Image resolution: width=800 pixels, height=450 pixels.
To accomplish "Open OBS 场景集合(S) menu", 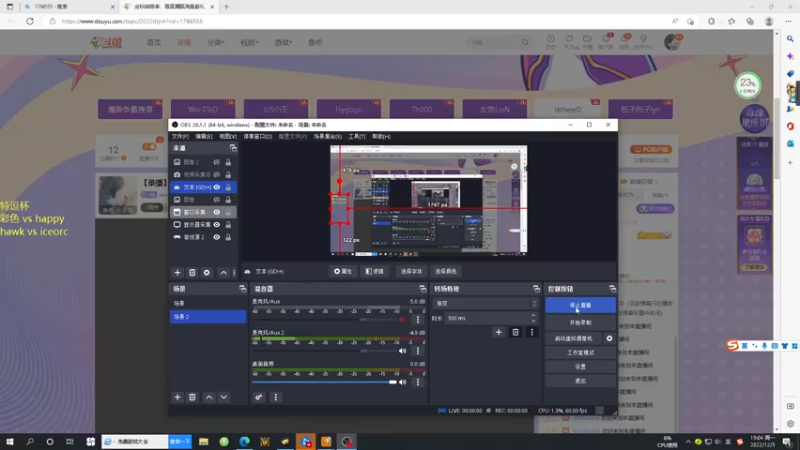I will click(328, 137).
